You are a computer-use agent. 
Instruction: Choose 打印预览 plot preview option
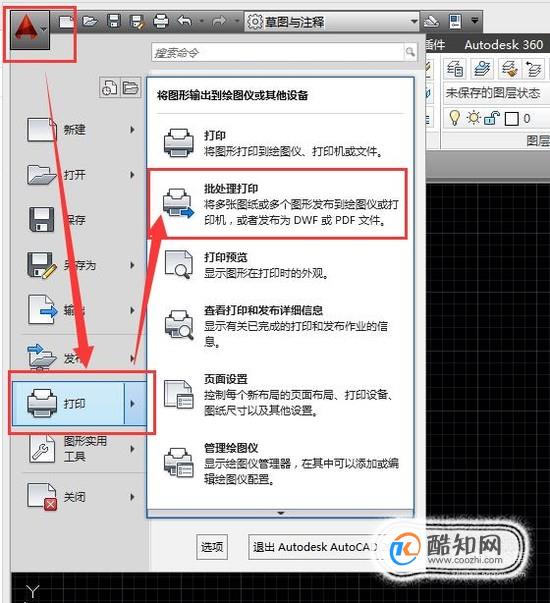click(280, 265)
